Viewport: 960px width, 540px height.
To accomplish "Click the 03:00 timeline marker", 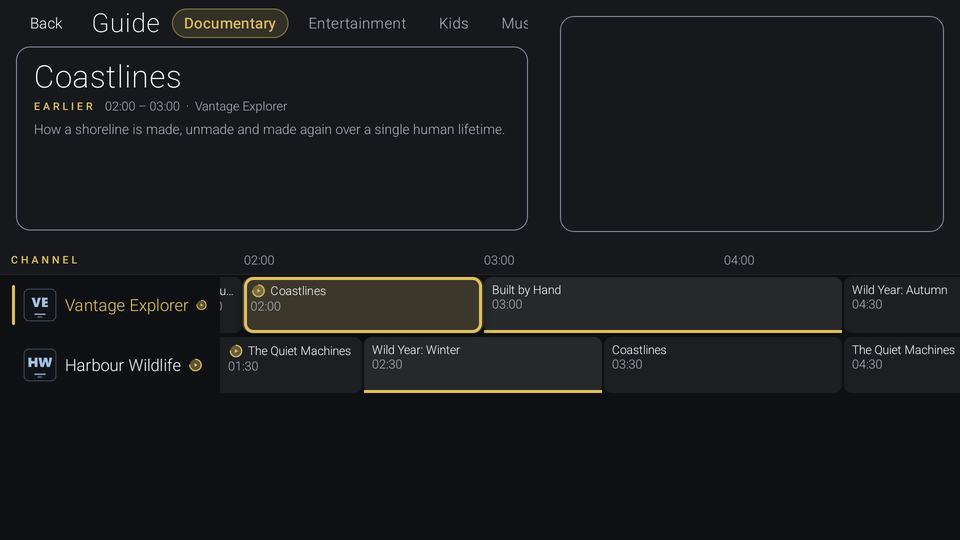I will pos(499,260).
